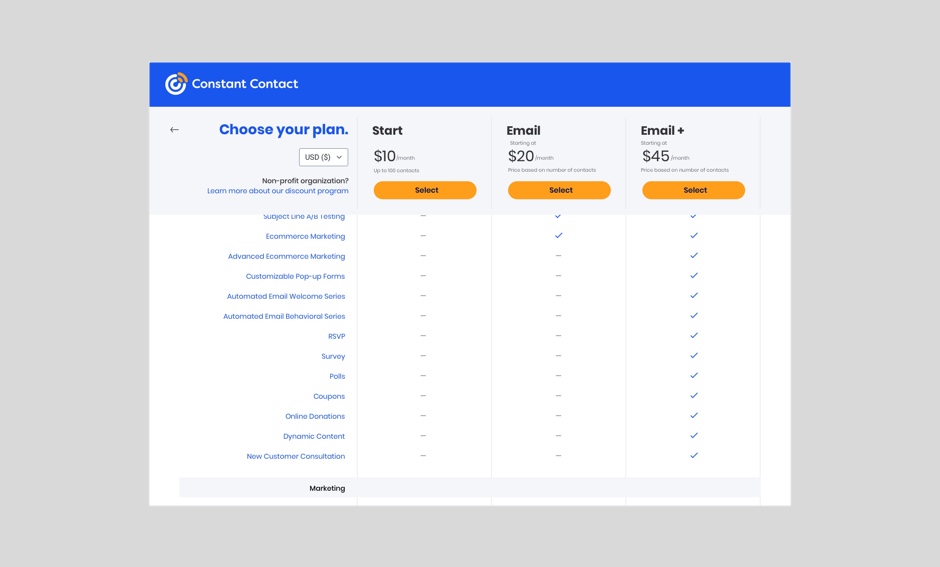The height and width of the screenshot is (567, 940).
Task: Click Advanced Ecommerce Marketing feature link
Action: point(287,256)
